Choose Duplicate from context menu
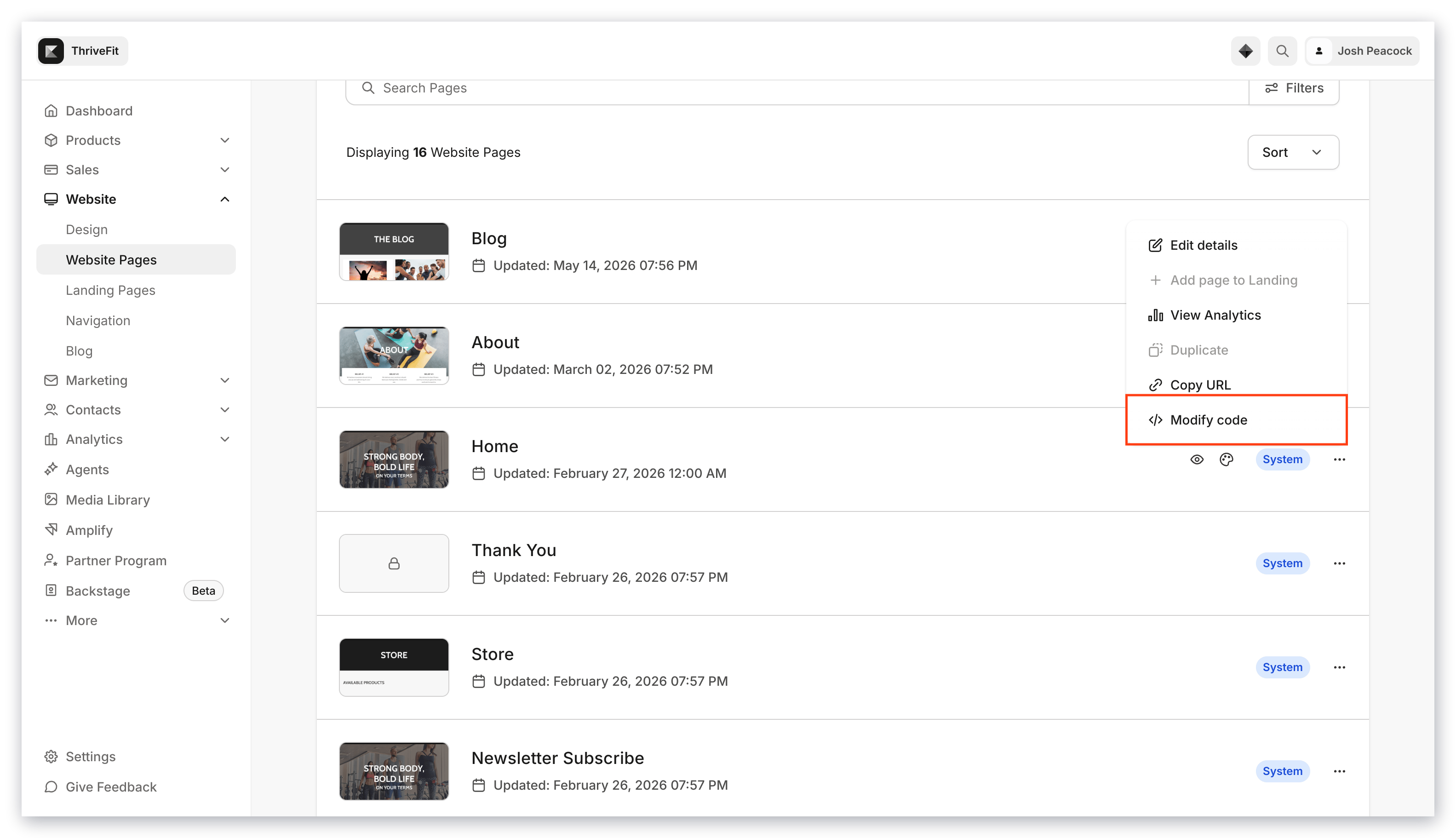The width and height of the screenshot is (1456, 838). point(1236,350)
